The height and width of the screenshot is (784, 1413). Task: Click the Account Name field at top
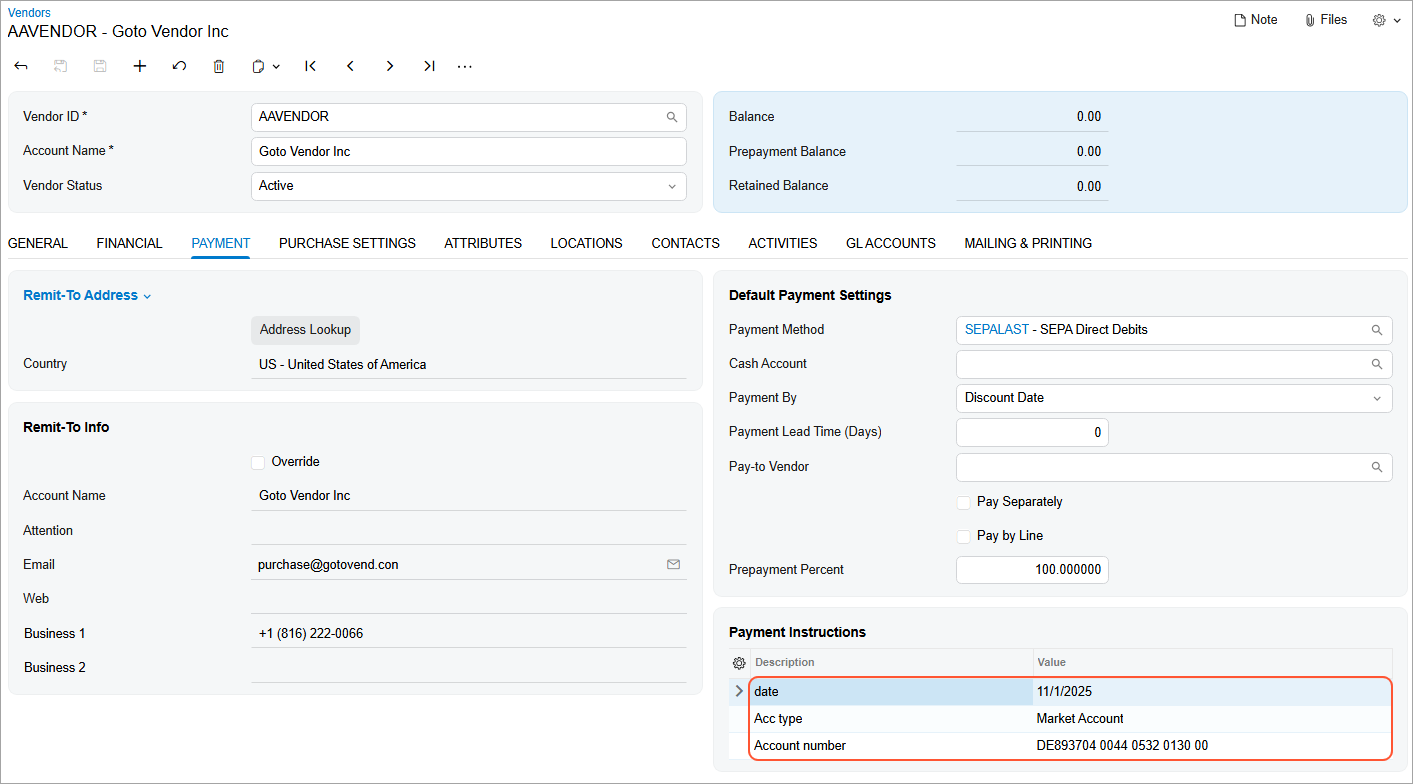coord(469,152)
